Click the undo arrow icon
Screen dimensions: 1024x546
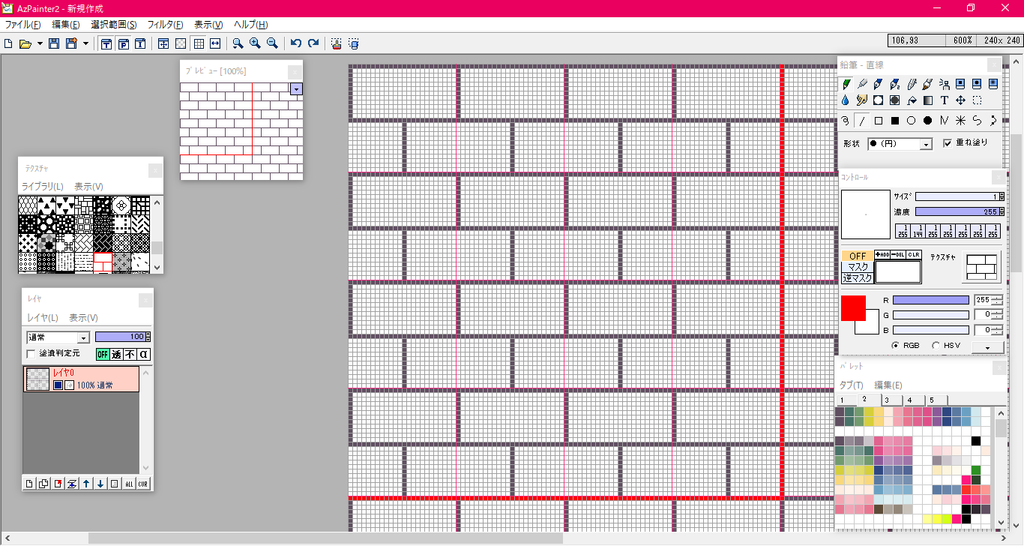(x=296, y=44)
